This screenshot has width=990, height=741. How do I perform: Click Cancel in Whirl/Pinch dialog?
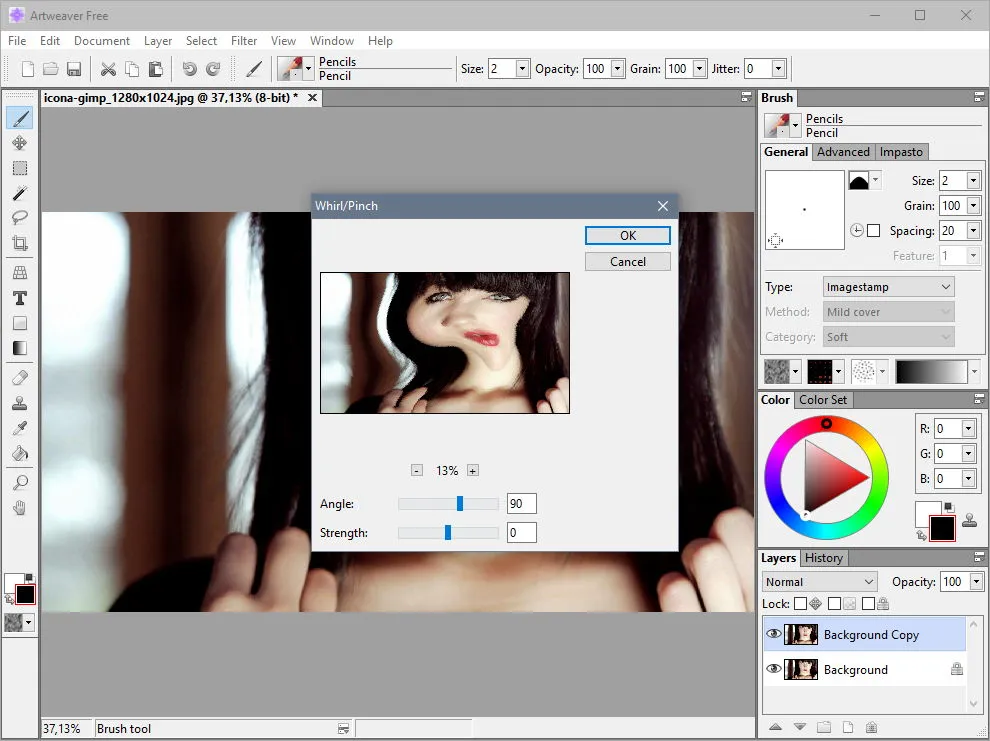628,261
